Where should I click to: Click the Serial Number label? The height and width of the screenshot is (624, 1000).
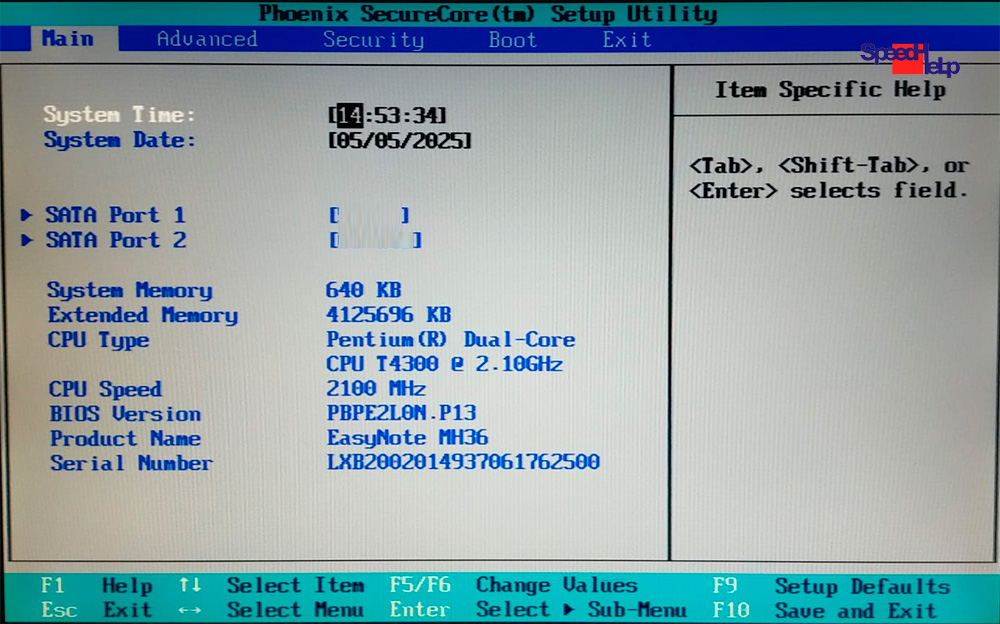coord(131,463)
